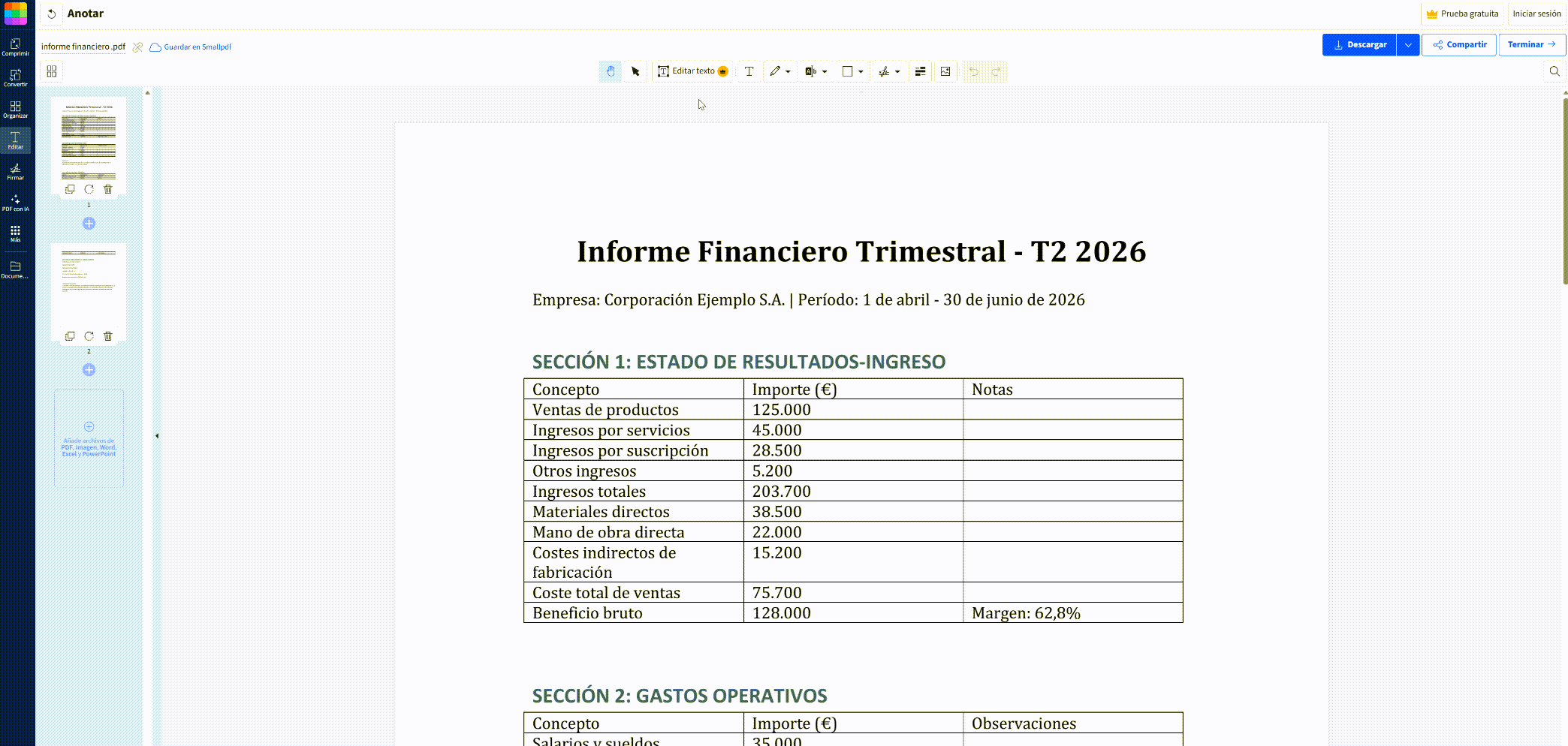Add a page after page 1 with plus

click(89, 223)
